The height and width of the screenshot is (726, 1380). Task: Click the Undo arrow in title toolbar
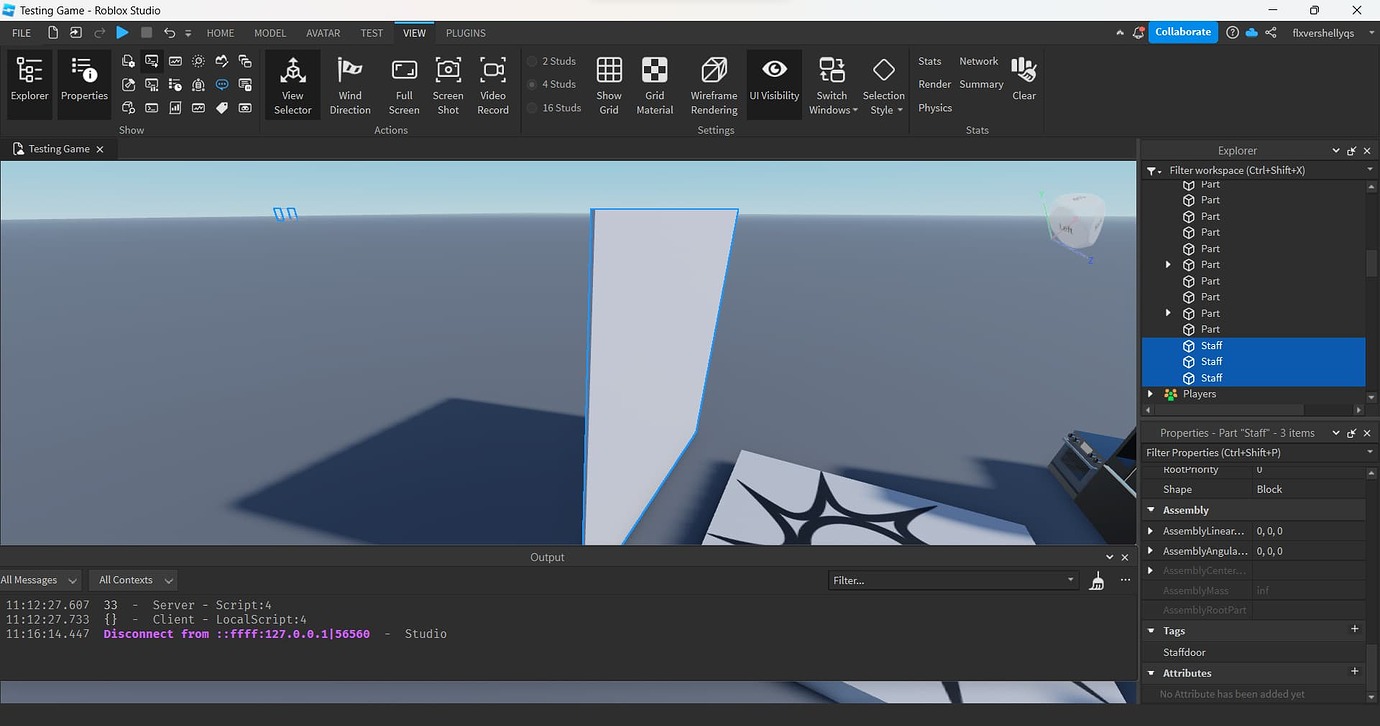(x=169, y=33)
